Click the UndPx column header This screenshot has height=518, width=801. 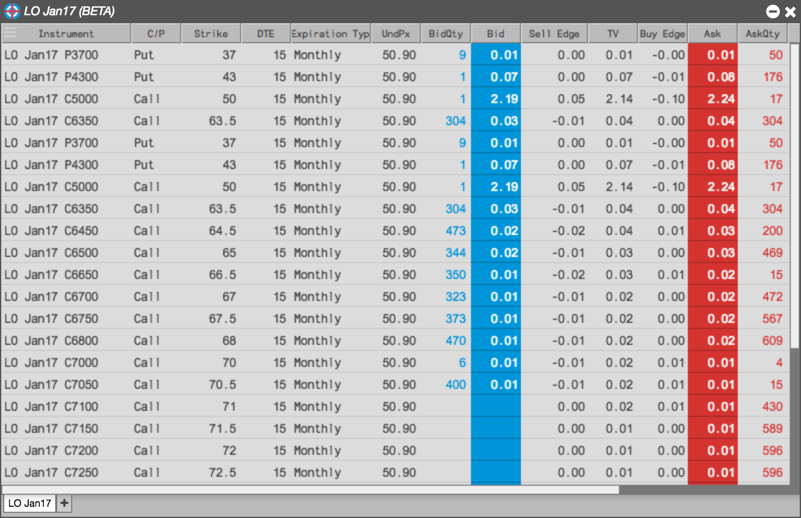(396, 34)
